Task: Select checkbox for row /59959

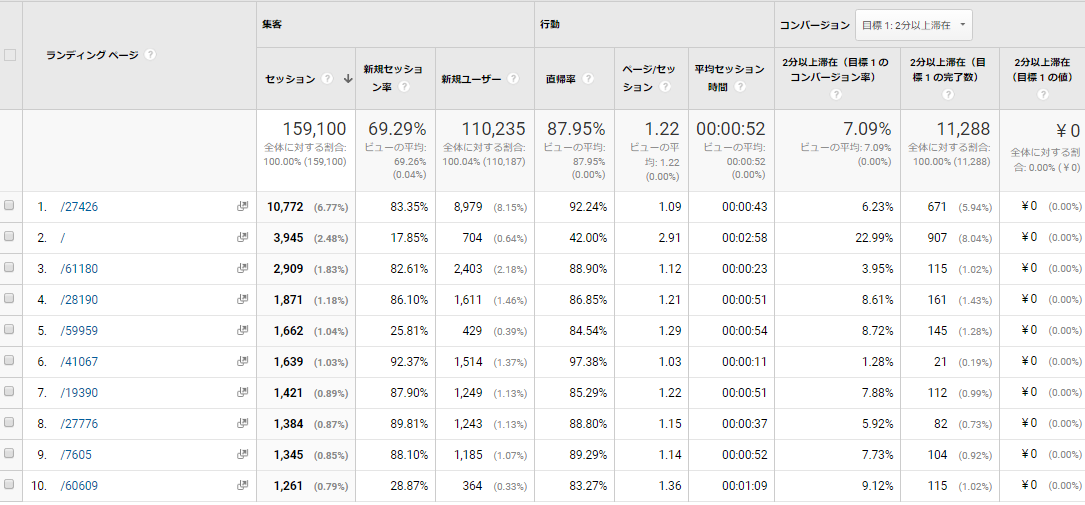Action: click(10, 330)
